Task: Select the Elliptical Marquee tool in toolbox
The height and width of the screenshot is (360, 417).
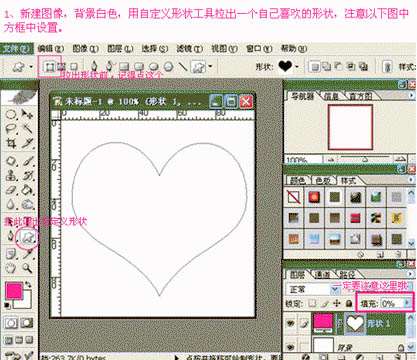Action: [11, 114]
